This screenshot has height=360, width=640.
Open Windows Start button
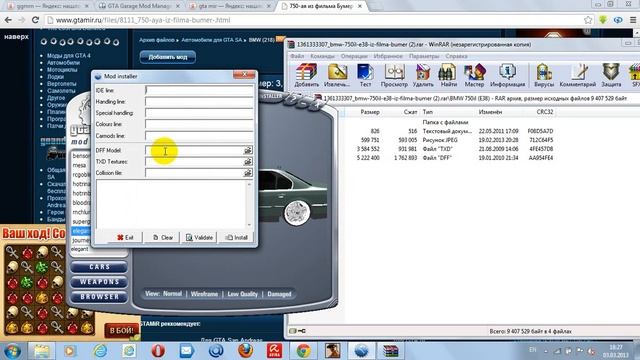12,351
